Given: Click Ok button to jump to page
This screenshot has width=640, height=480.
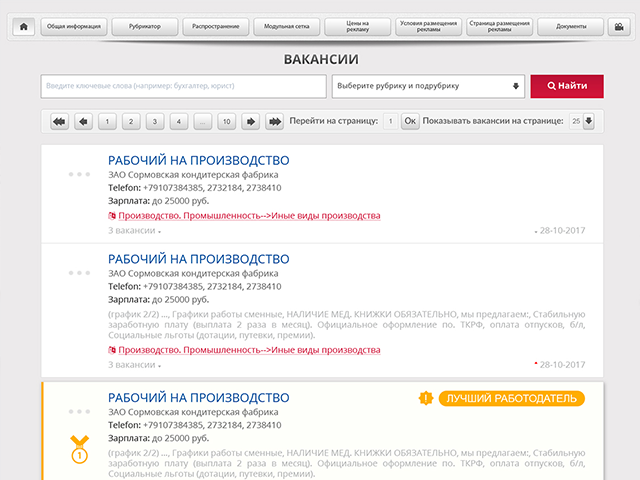Looking at the screenshot, I should point(410,121).
